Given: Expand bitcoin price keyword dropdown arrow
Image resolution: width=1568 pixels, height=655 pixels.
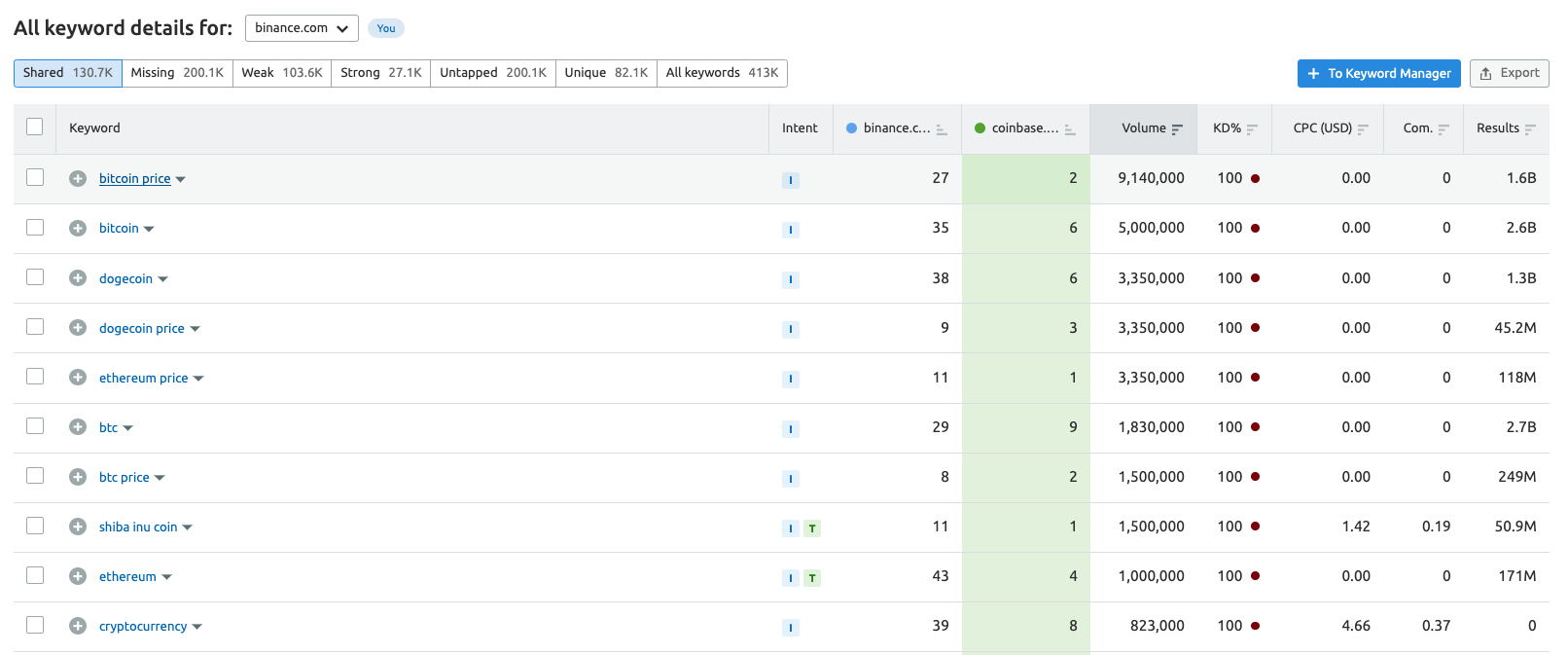Looking at the screenshot, I should (181, 180).
